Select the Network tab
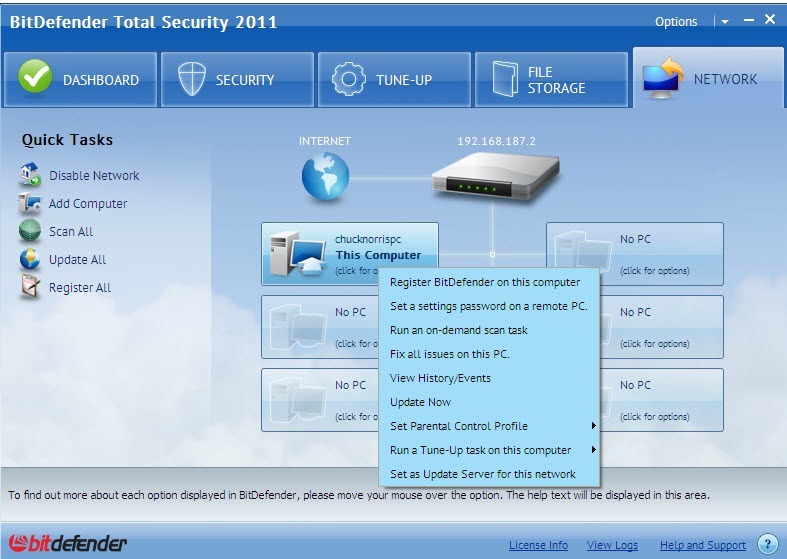 [708, 78]
